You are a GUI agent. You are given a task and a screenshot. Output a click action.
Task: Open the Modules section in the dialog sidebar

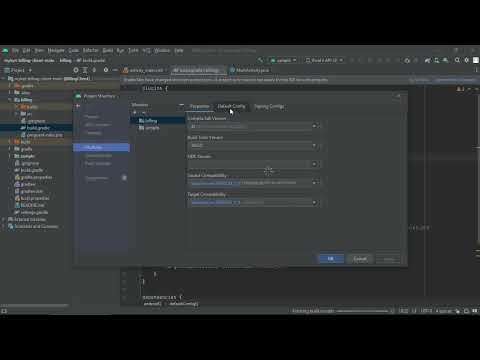(x=101, y=147)
